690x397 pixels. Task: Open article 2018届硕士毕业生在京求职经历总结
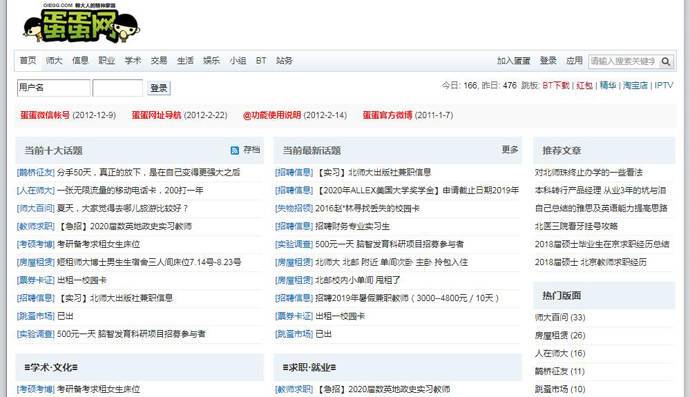pyautogui.click(x=602, y=244)
